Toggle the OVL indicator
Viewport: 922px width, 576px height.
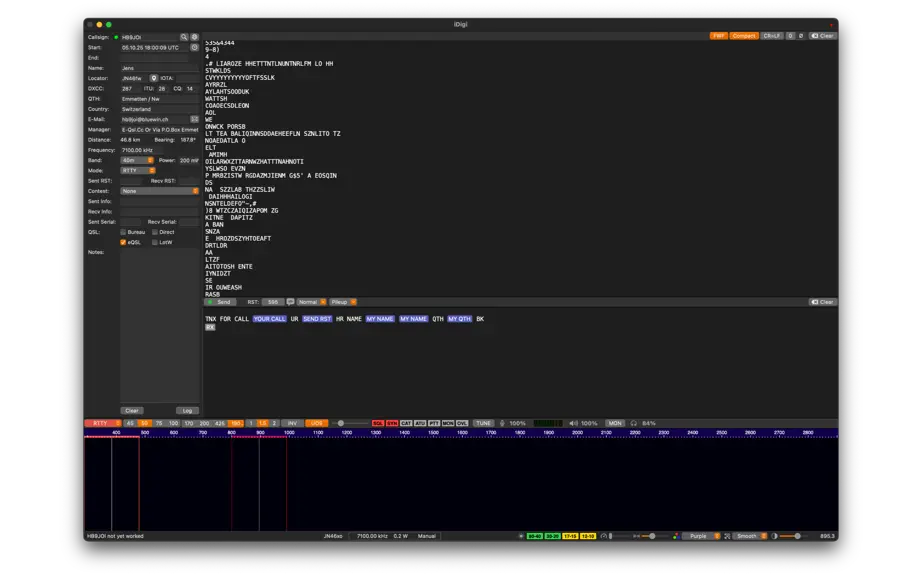pos(462,423)
